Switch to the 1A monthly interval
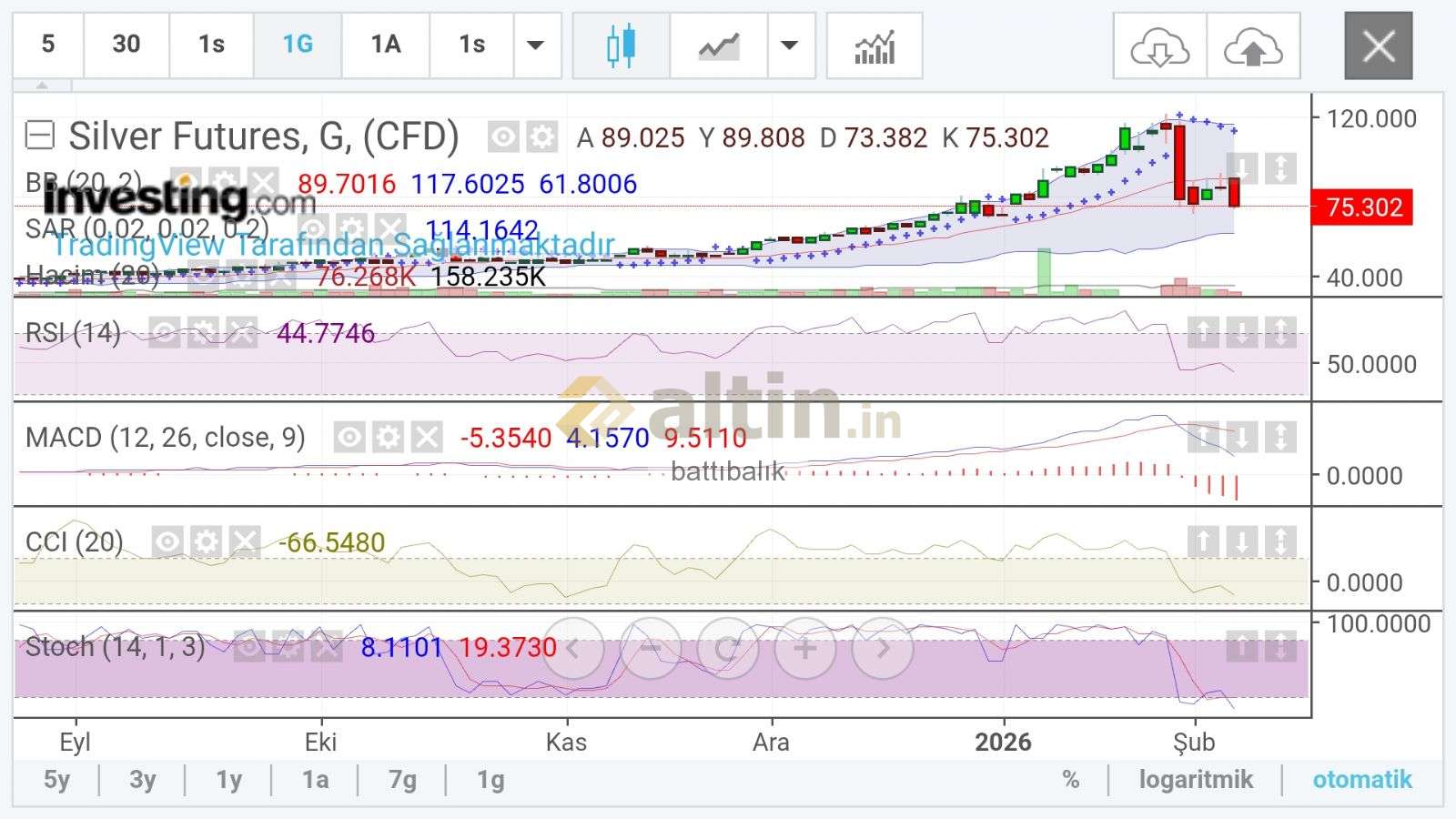The width and height of the screenshot is (1456, 819). [x=386, y=45]
